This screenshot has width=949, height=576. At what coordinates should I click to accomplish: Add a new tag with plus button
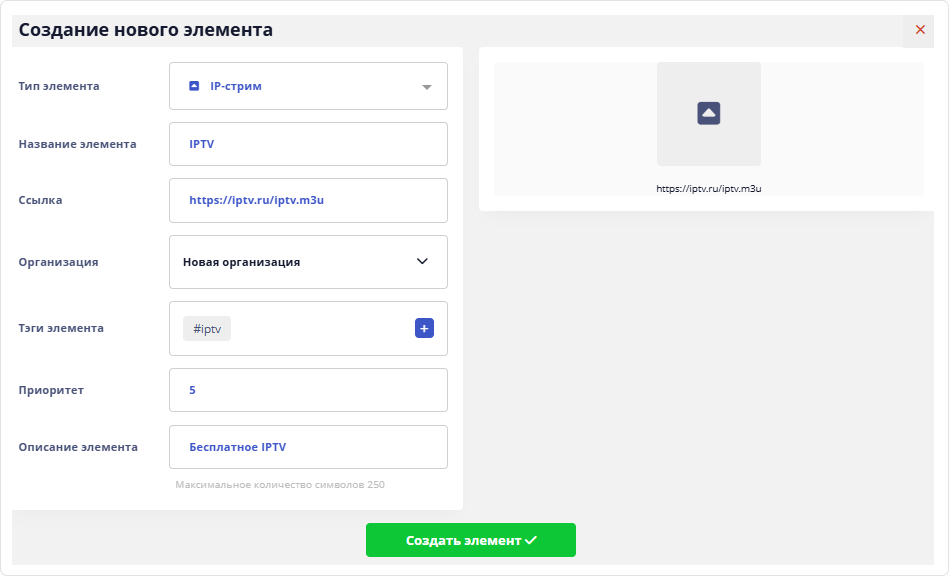(424, 328)
